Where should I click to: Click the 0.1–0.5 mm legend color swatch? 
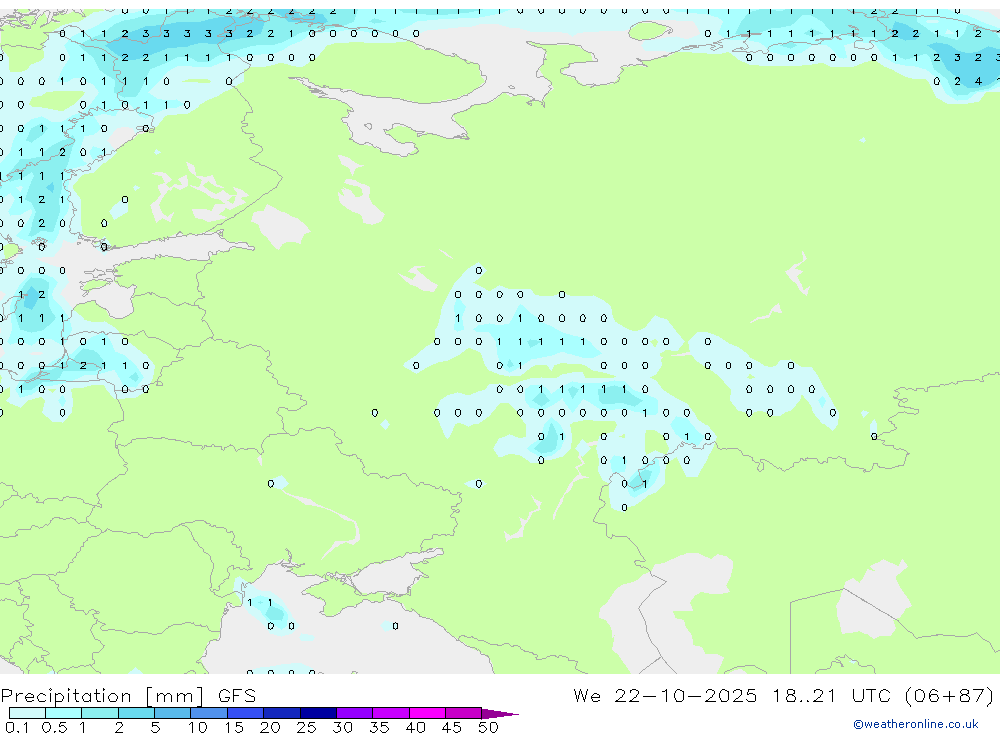(27, 713)
